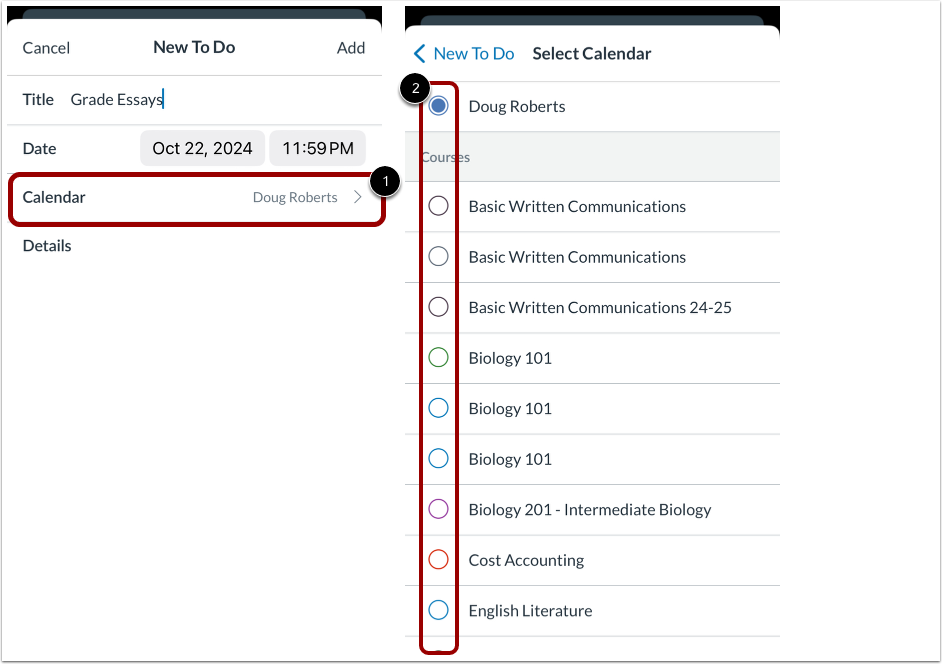Tap the Add button to save

pos(351,47)
